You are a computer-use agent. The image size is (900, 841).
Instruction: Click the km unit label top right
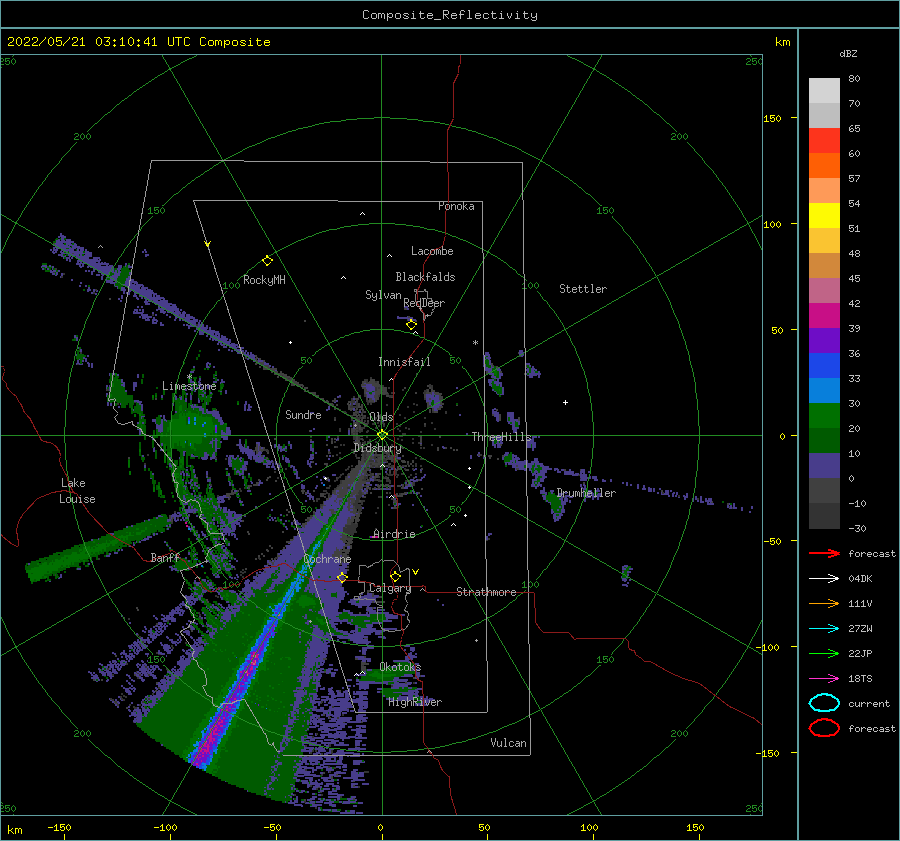point(782,42)
